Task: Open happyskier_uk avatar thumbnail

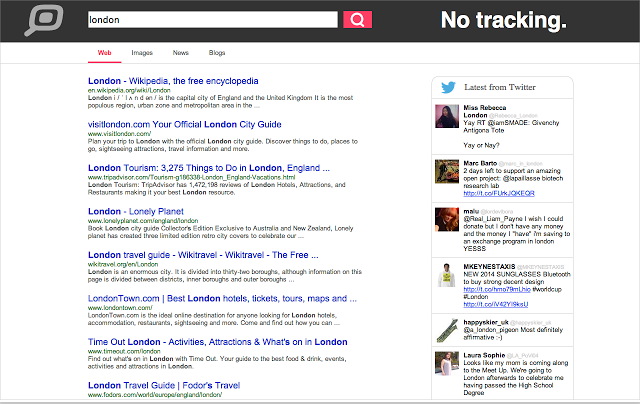Action: pyautogui.click(x=447, y=330)
